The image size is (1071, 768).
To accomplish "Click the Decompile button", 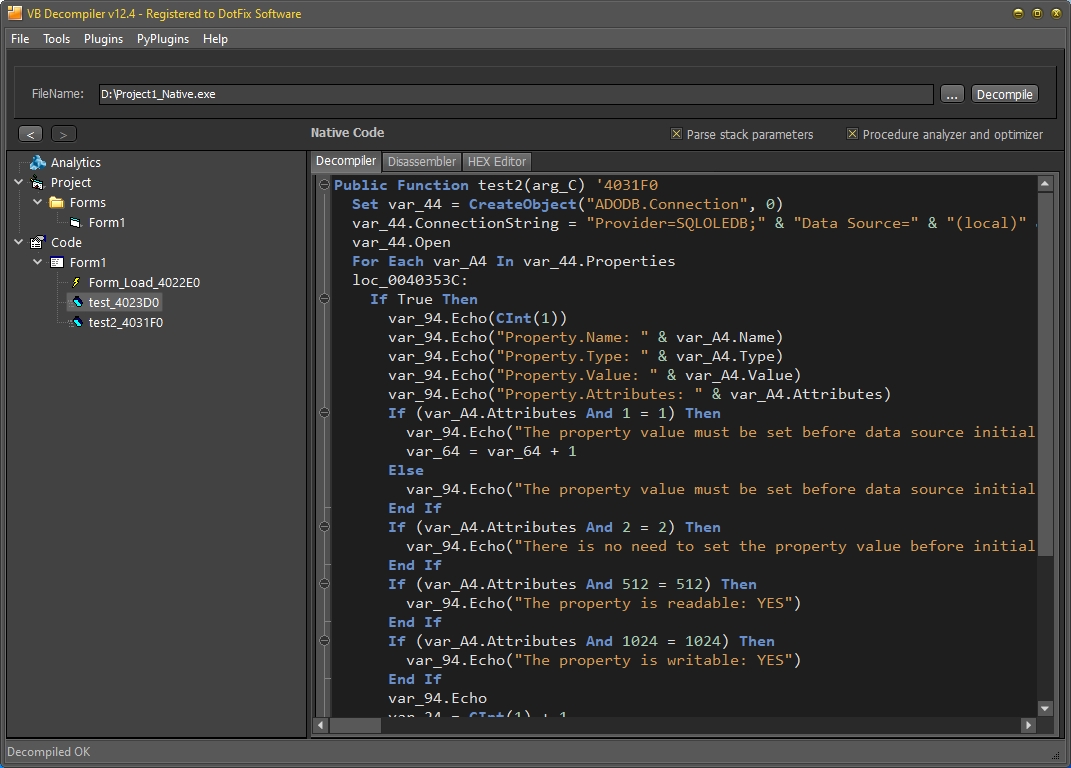I will coord(1004,94).
